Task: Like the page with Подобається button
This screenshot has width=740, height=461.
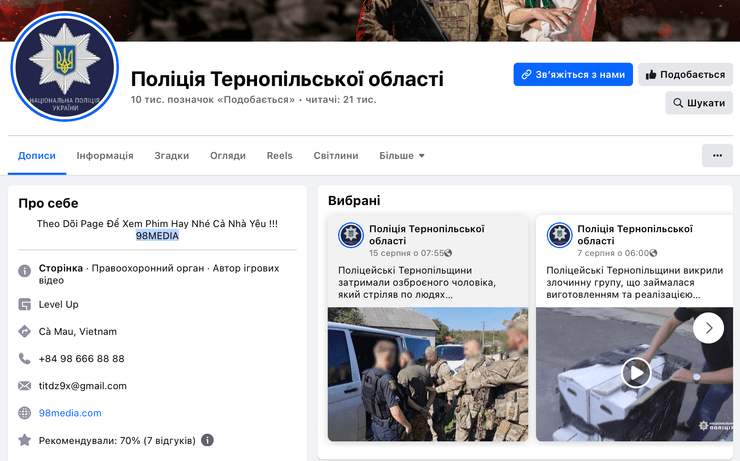Action: 685,75
